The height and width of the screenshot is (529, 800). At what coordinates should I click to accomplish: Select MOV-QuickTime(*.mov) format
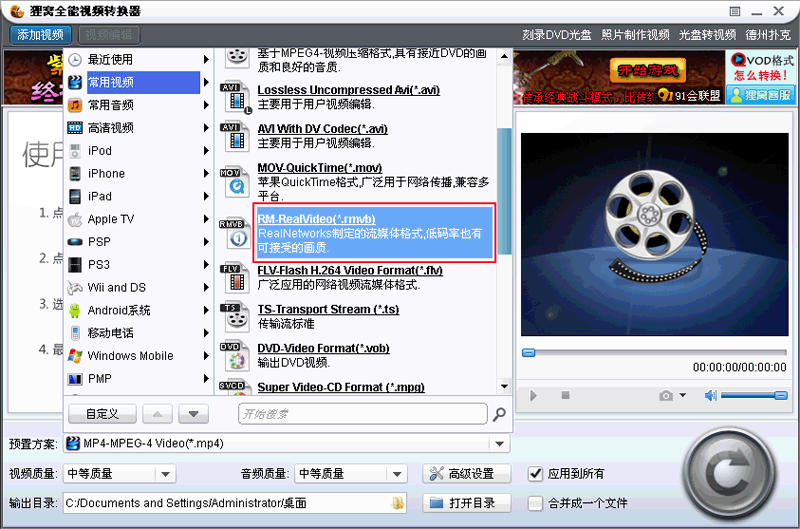(x=319, y=168)
